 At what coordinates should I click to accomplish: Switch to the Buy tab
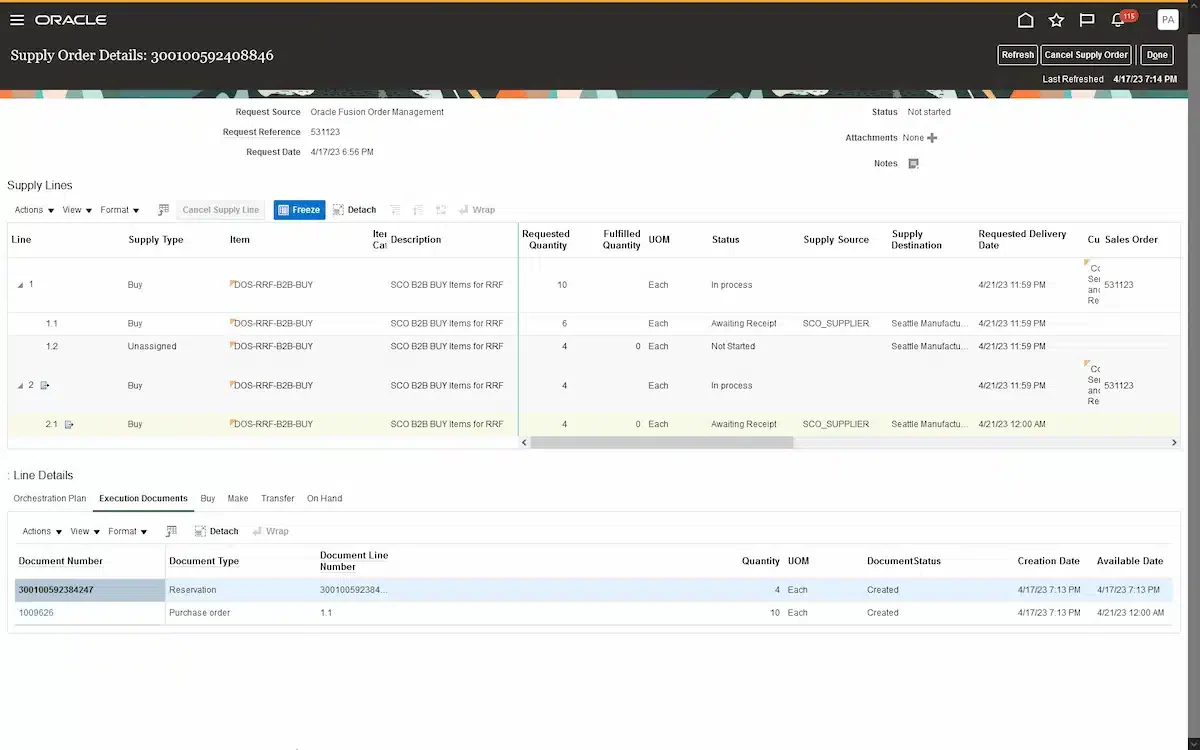point(208,498)
